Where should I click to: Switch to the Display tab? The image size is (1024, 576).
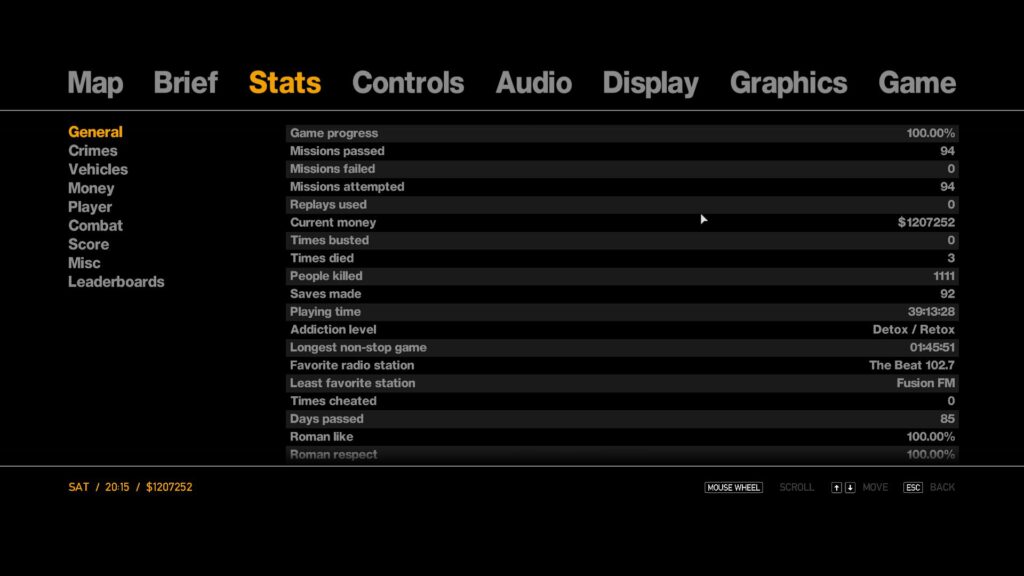click(650, 83)
